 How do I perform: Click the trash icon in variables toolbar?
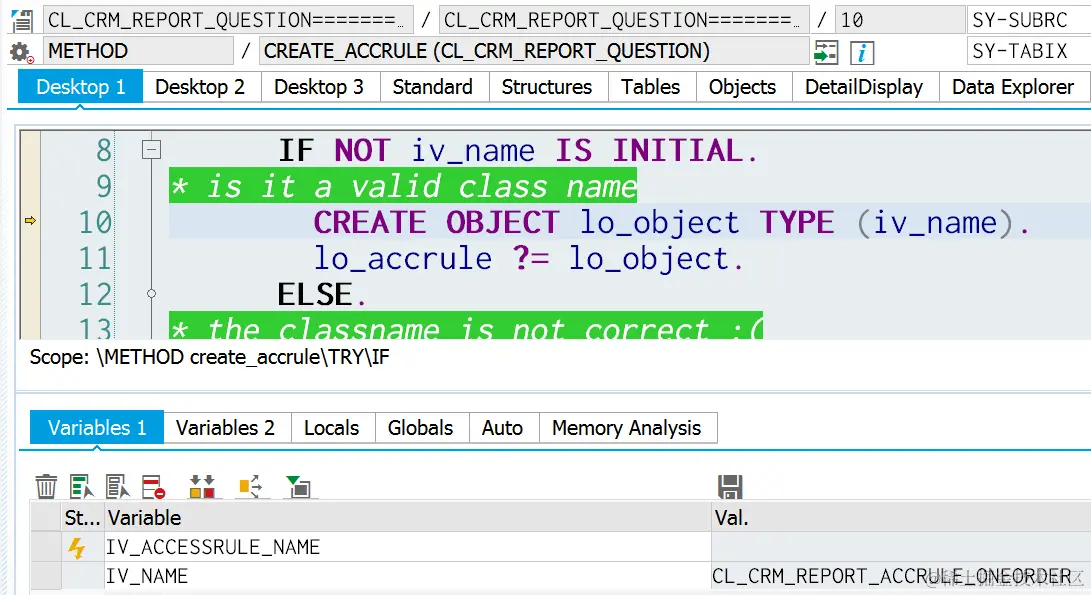(46, 486)
